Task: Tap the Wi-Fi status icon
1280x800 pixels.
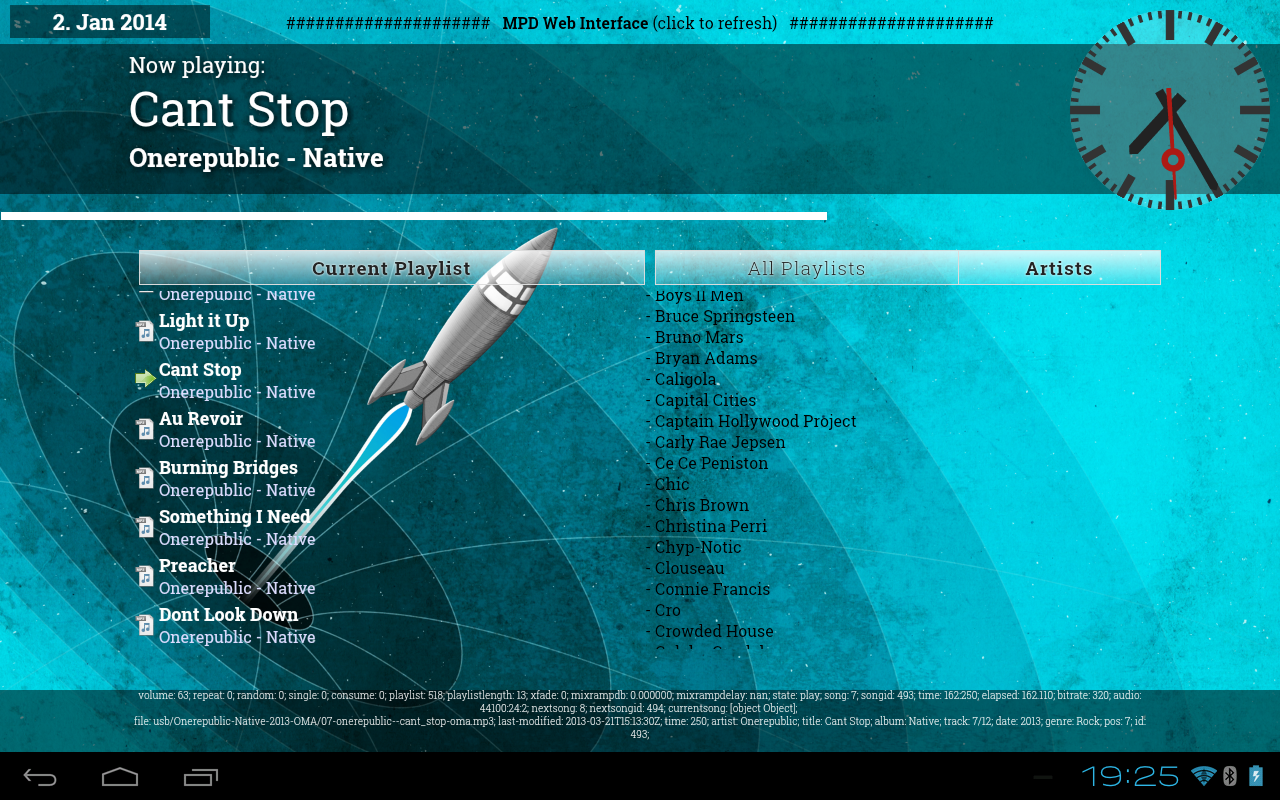Action: click(x=1204, y=776)
